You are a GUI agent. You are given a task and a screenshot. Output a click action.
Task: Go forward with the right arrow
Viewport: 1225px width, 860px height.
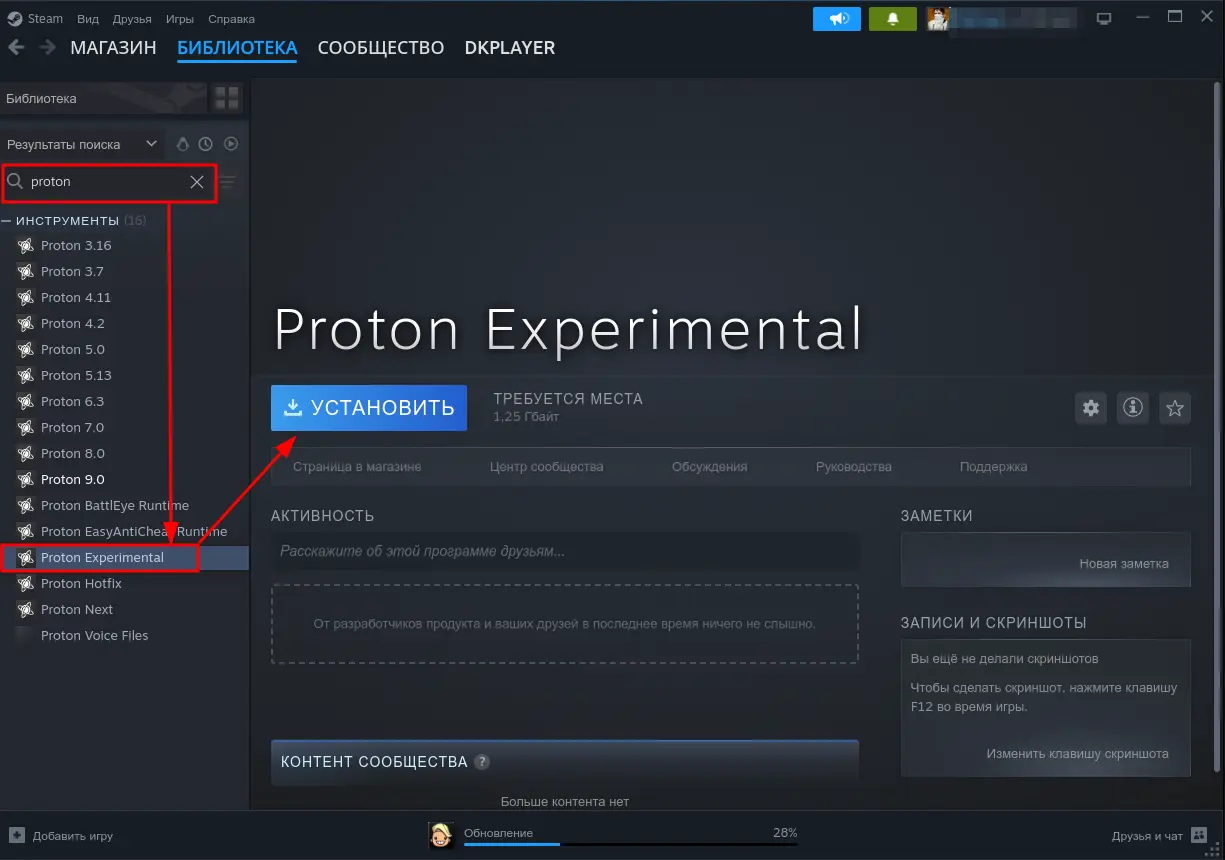click(x=47, y=47)
